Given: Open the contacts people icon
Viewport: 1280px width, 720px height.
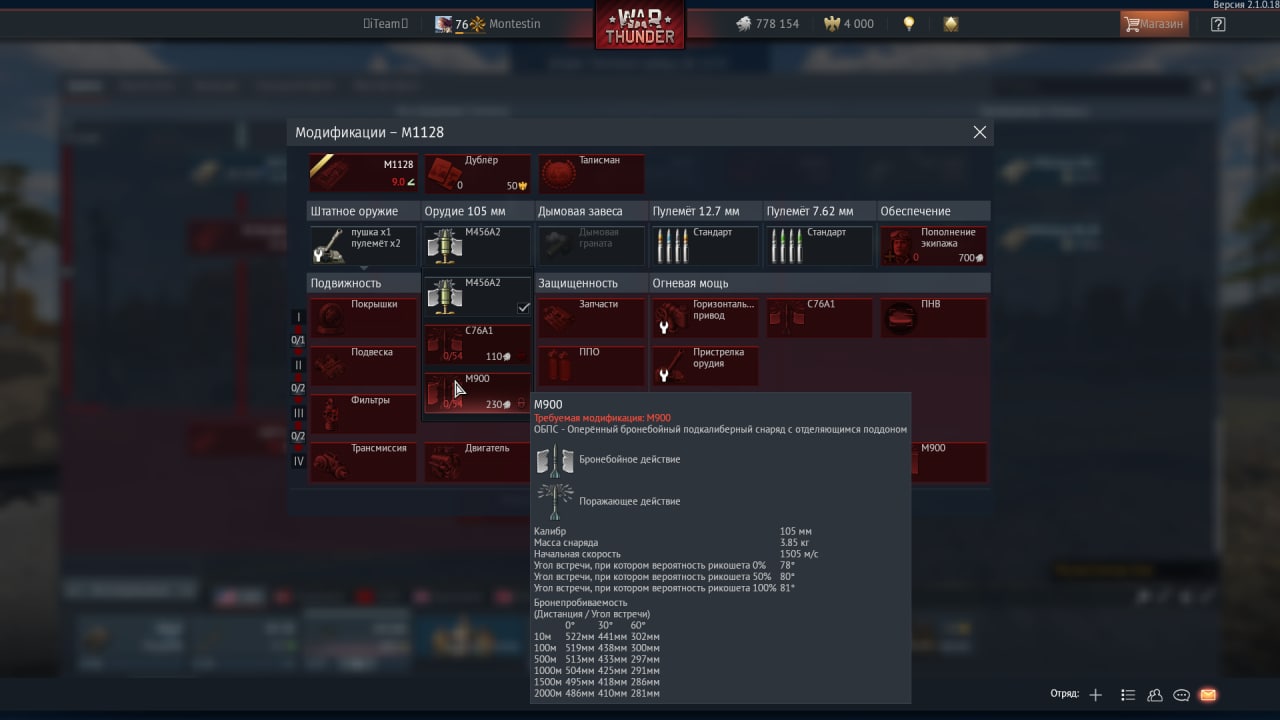Looking at the screenshot, I should tap(1155, 695).
